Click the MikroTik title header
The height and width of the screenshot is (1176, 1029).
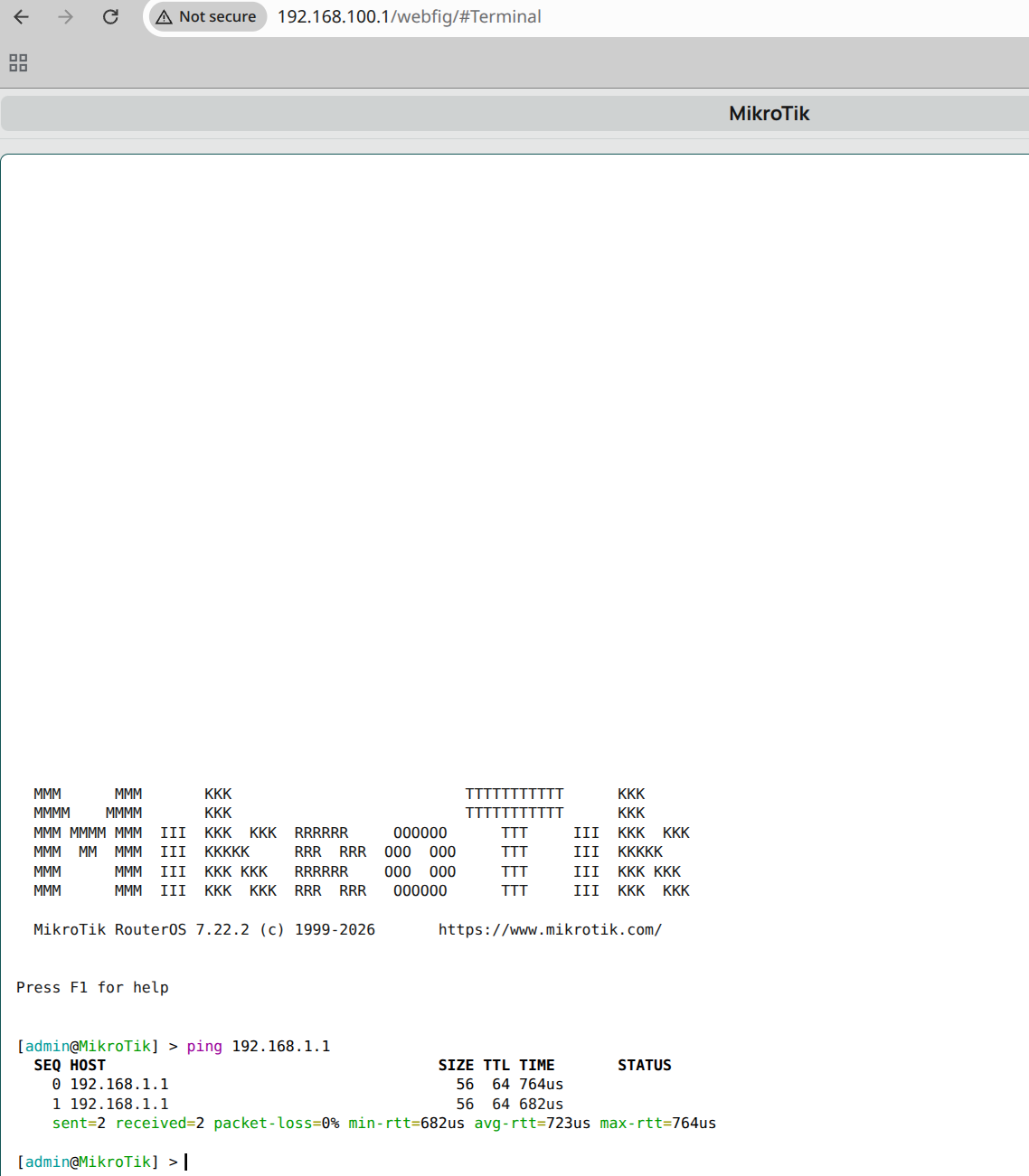click(x=769, y=113)
